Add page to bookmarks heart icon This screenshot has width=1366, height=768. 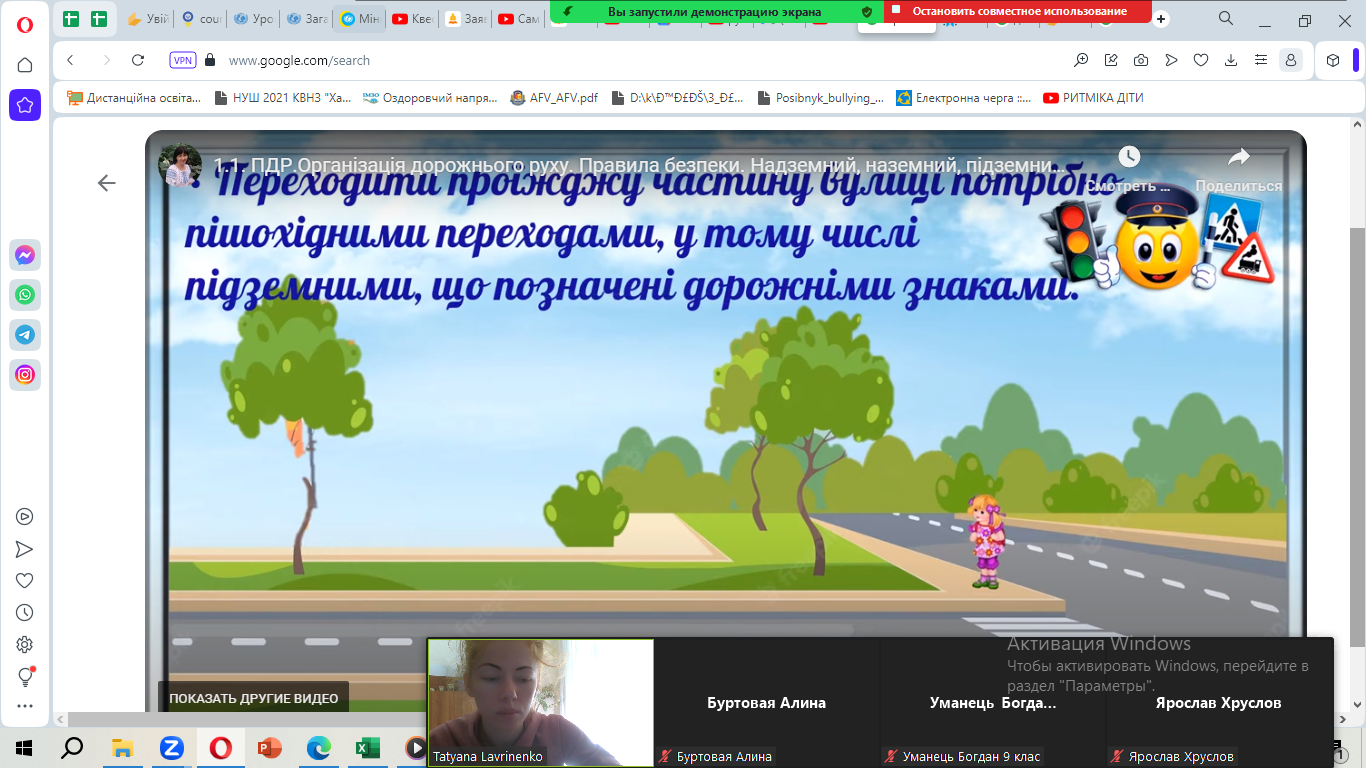click(1201, 60)
